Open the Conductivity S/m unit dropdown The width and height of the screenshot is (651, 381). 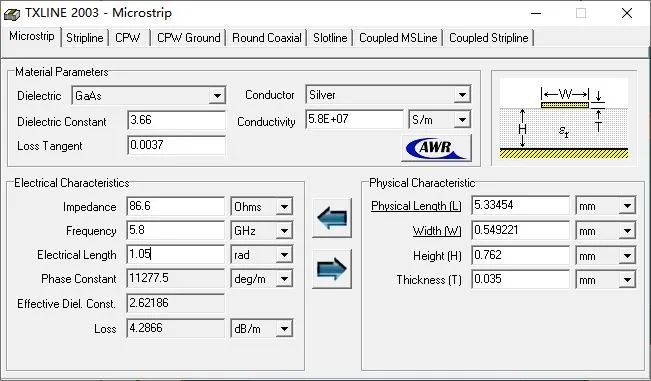[462, 120]
